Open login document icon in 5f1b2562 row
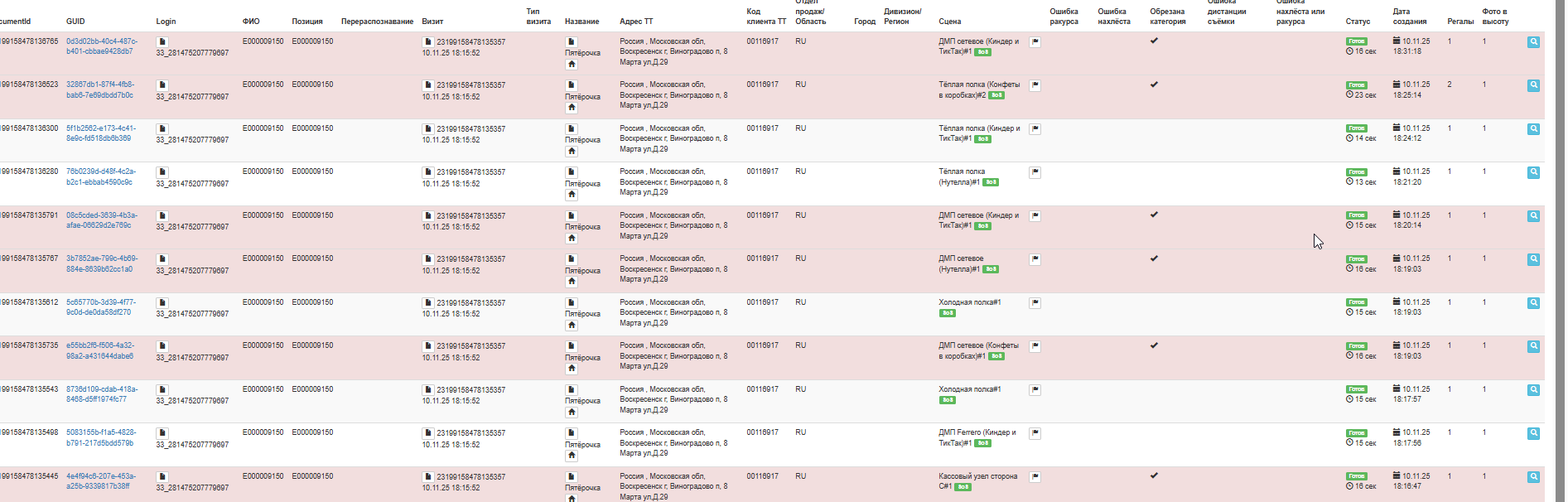Viewport: 1568px width, 502px height. click(162, 128)
